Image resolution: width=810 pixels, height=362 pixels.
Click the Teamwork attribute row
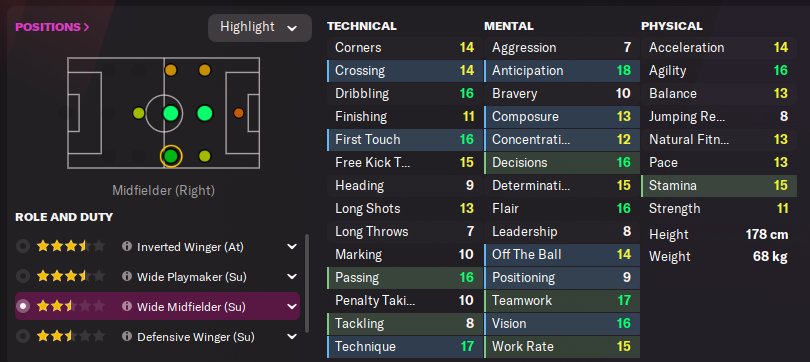(x=562, y=301)
